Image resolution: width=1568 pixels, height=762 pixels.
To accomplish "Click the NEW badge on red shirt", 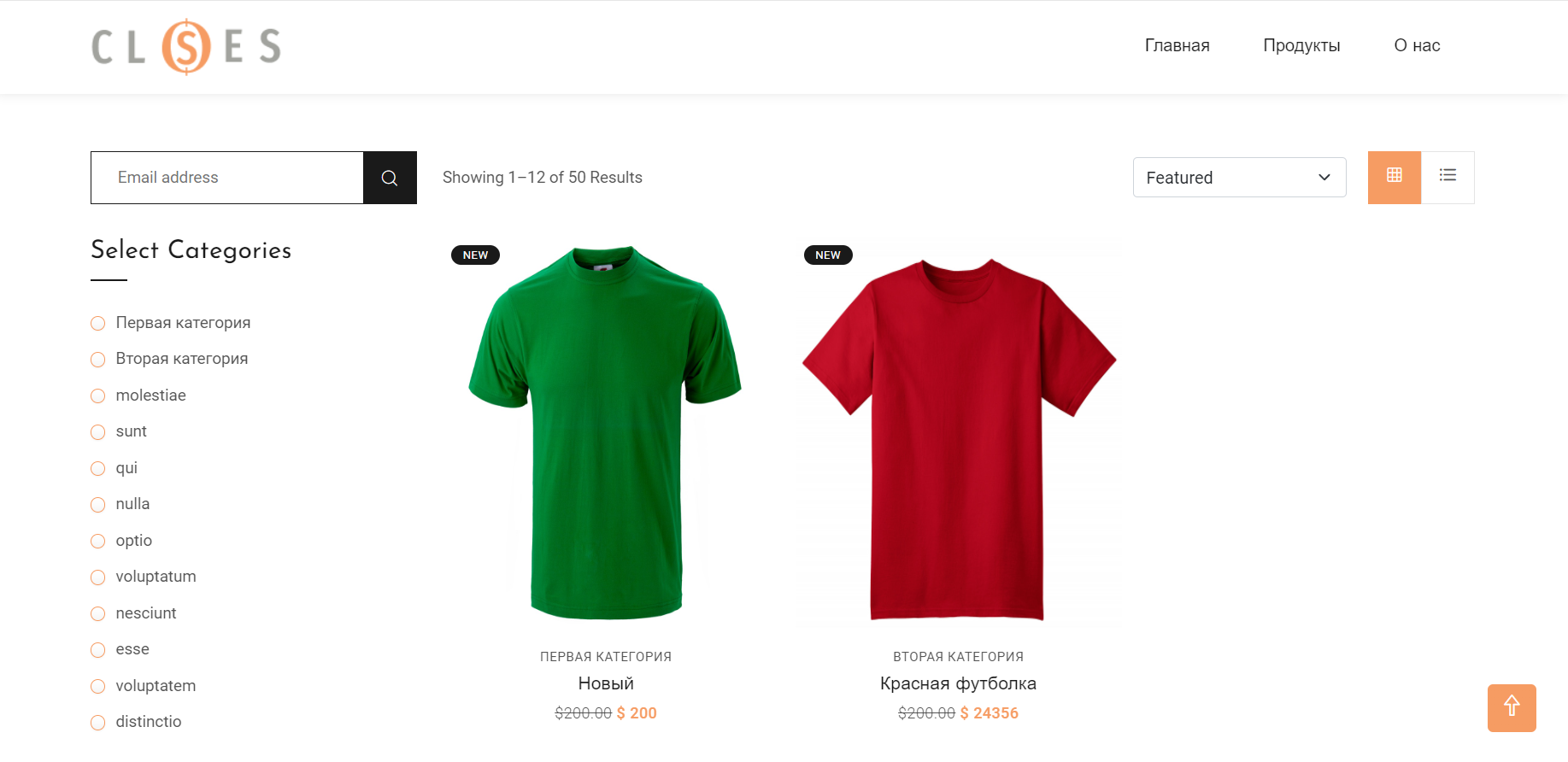I will (x=828, y=255).
